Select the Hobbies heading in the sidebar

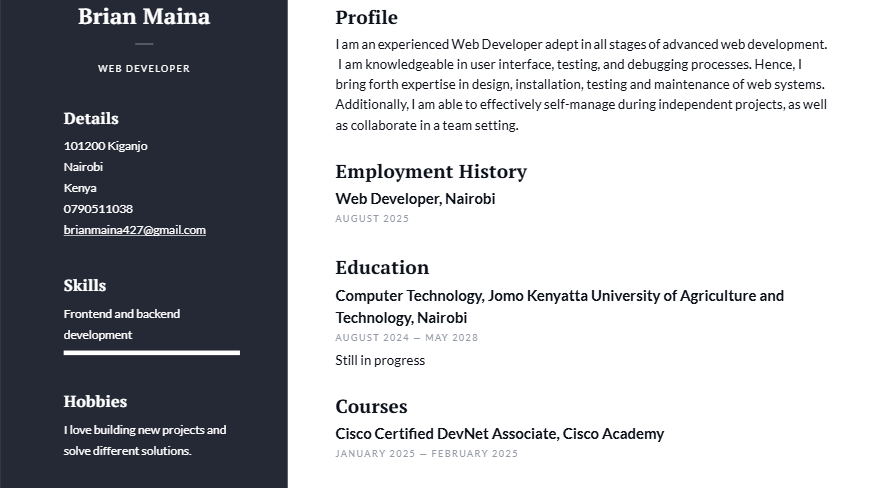[95, 401]
